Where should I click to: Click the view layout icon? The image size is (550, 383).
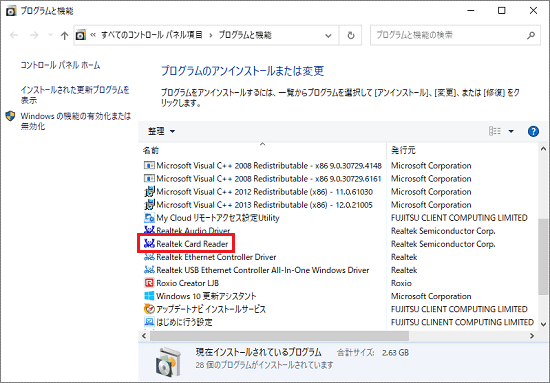click(495, 131)
